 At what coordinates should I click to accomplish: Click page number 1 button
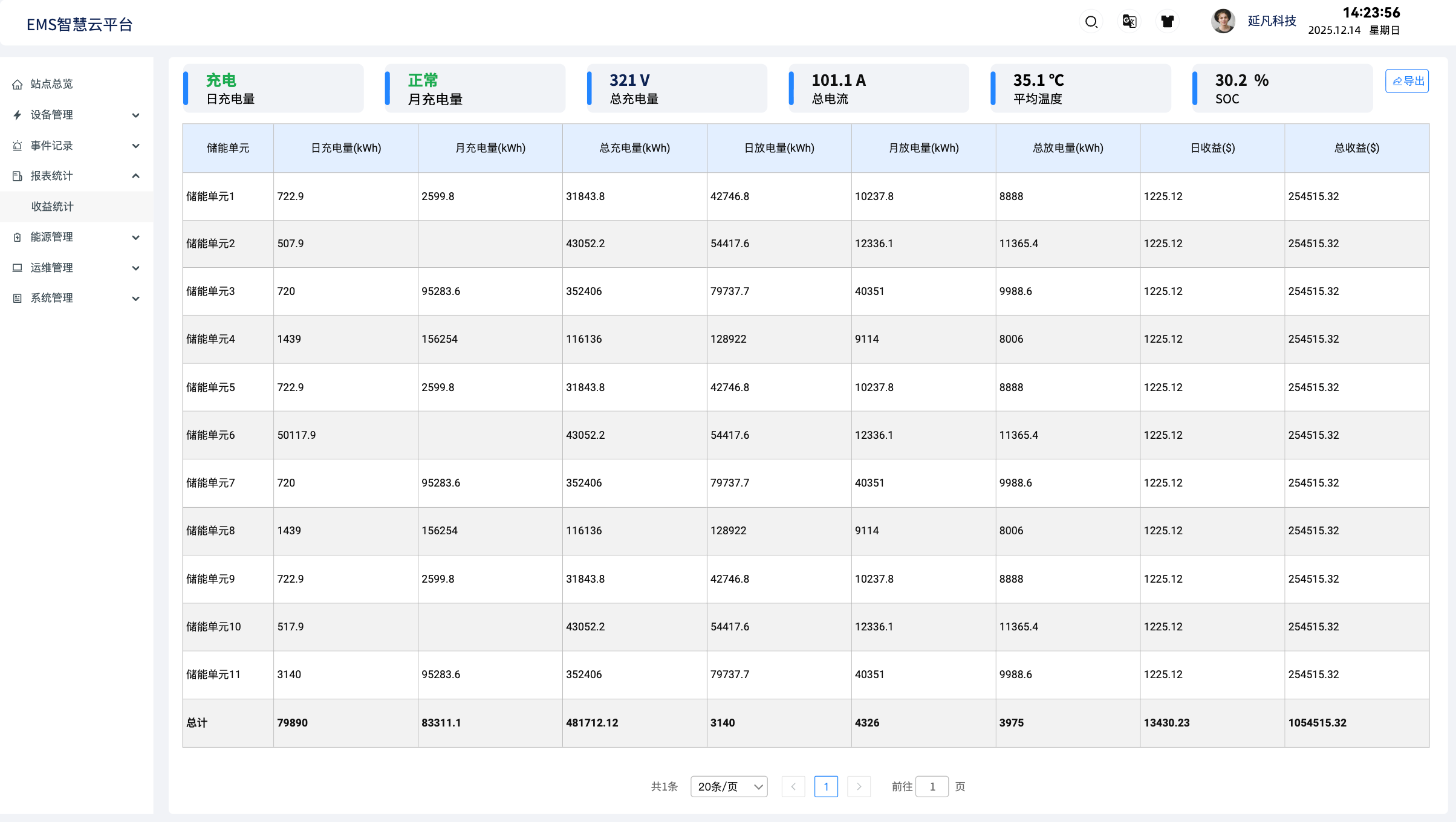pos(826,786)
